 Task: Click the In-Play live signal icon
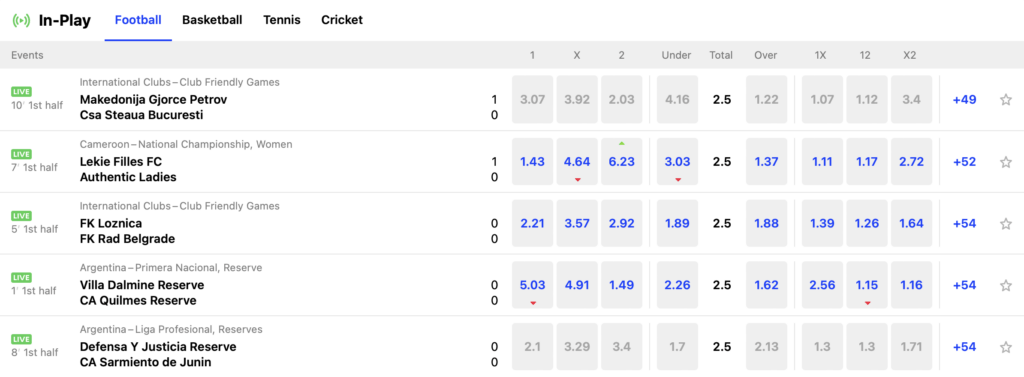[22, 20]
